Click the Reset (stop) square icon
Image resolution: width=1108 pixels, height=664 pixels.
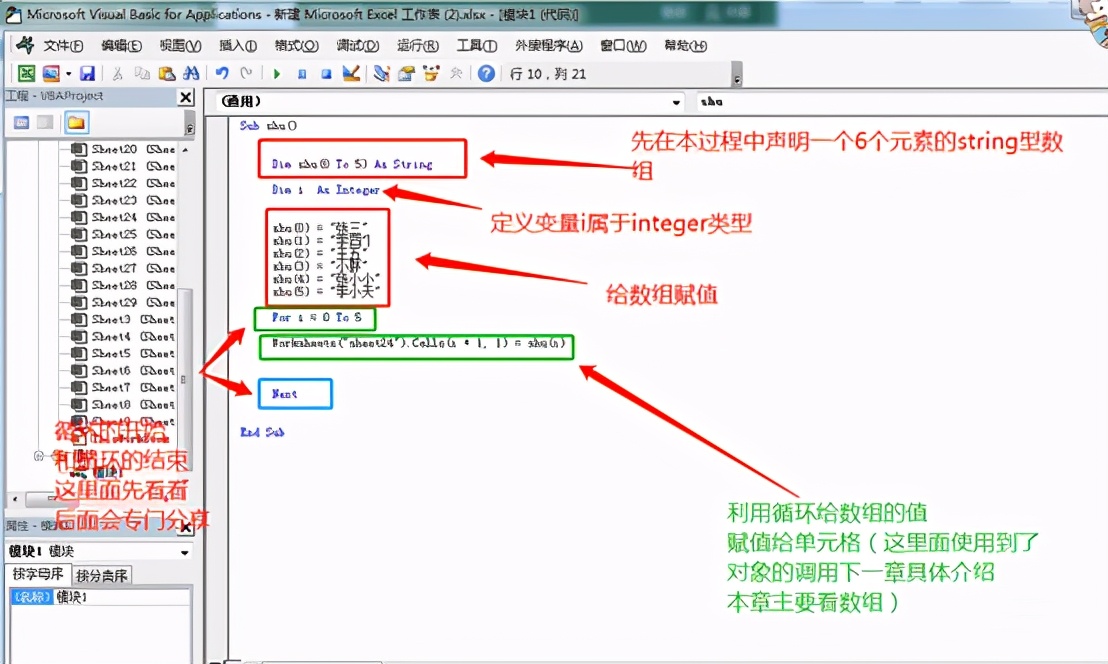(326, 73)
